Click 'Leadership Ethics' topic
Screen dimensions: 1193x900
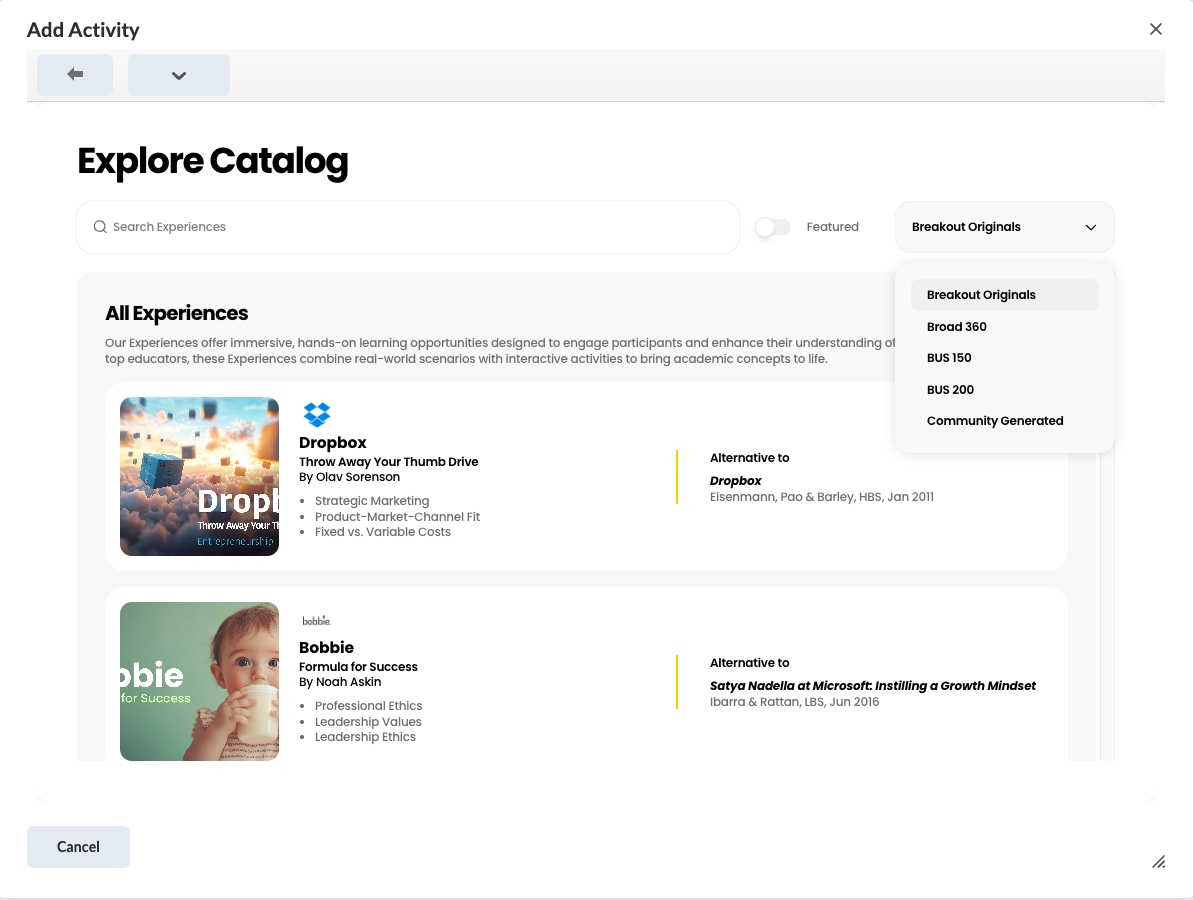coord(365,736)
